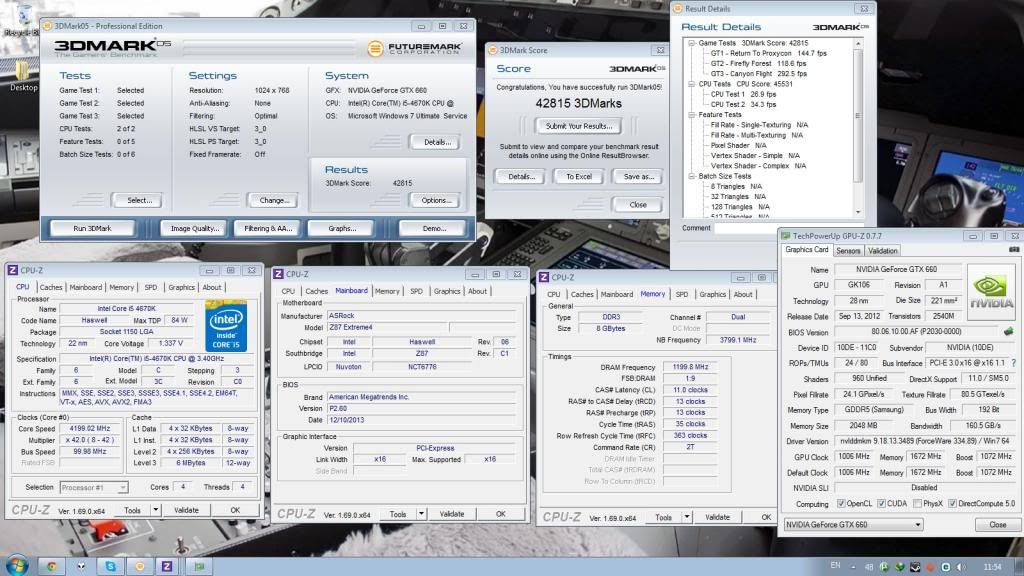Click the Intel Core i5 badge in CPU-Z
This screenshot has width=1024, height=576.
[226, 326]
